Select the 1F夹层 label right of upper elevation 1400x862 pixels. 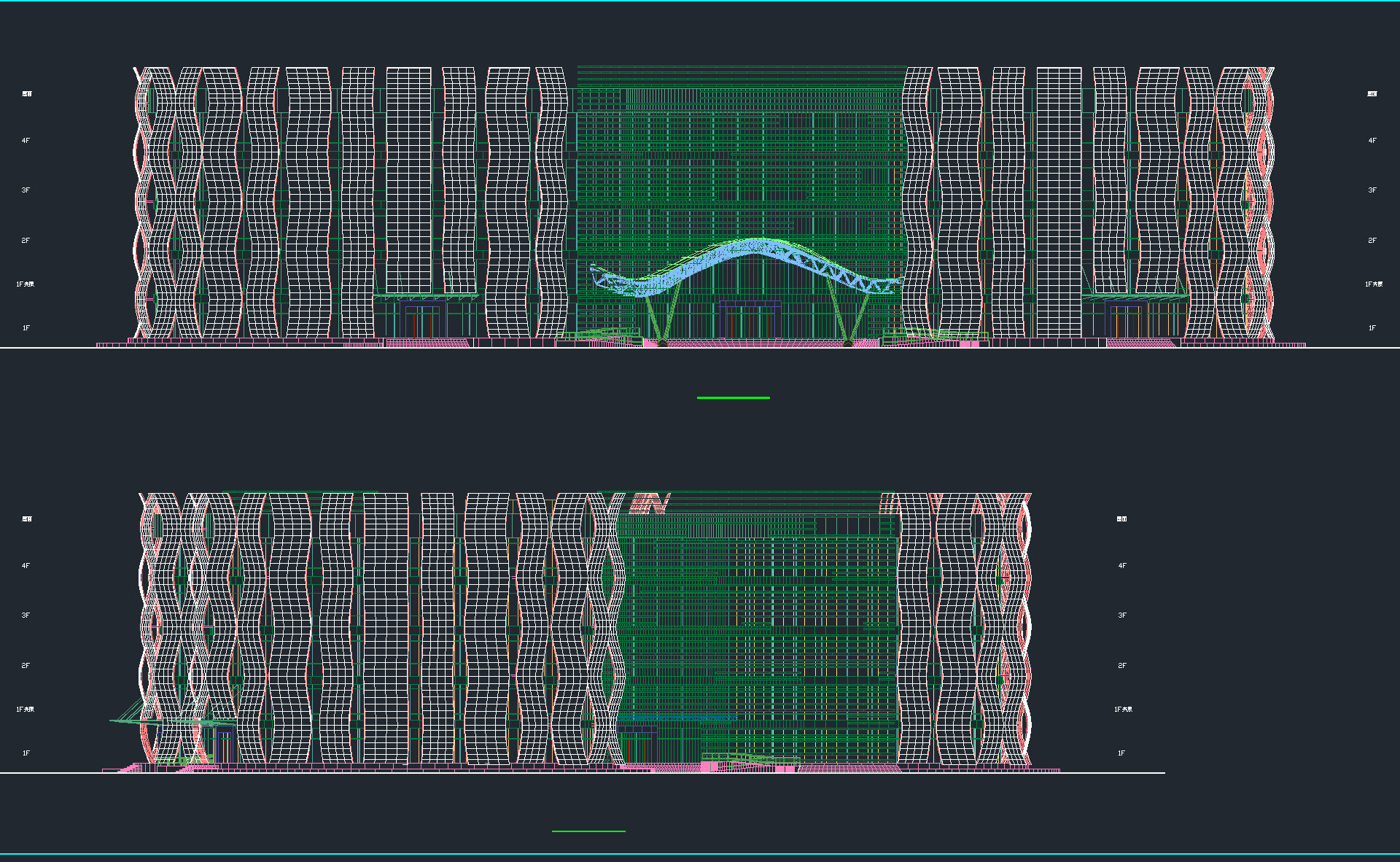[x=1374, y=284]
